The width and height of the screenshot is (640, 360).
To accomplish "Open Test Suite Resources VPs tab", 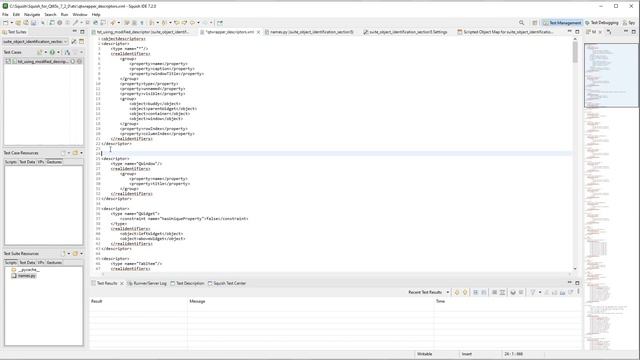I will [41, 262].
